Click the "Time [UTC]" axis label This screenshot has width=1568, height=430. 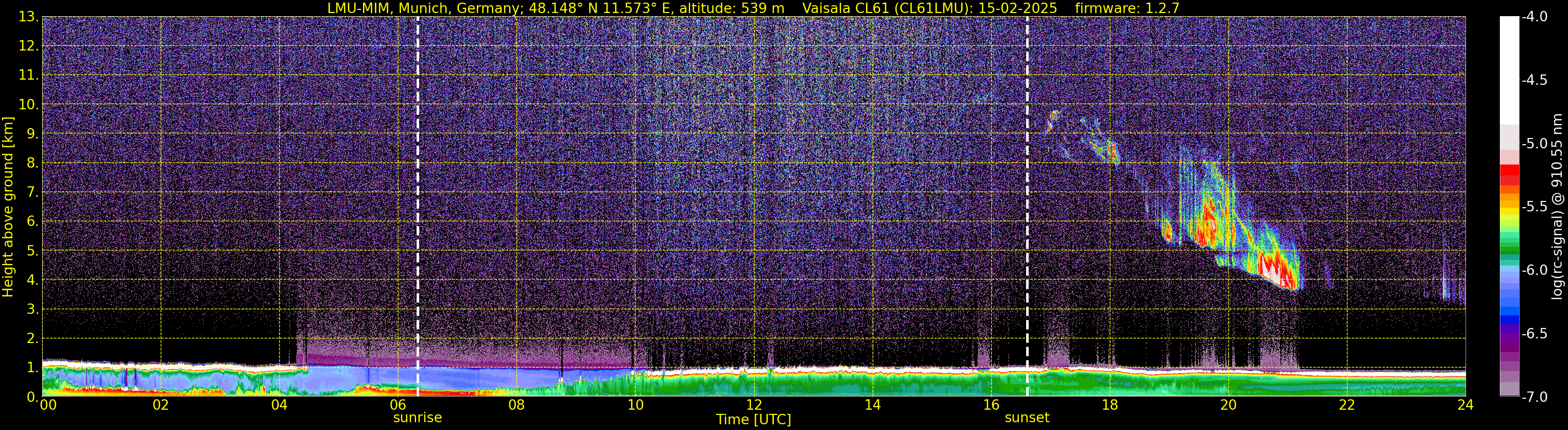[754, 420]
